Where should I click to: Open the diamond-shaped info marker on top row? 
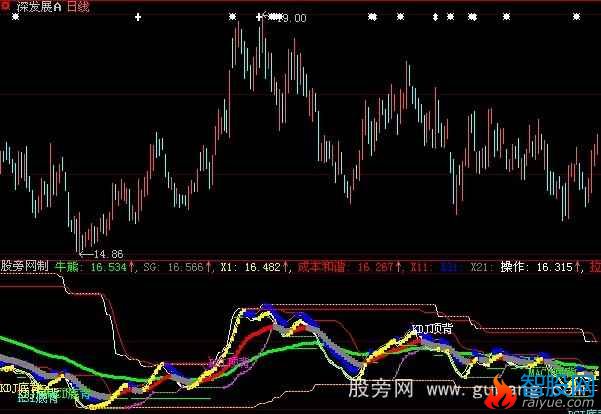coord(435,17)
